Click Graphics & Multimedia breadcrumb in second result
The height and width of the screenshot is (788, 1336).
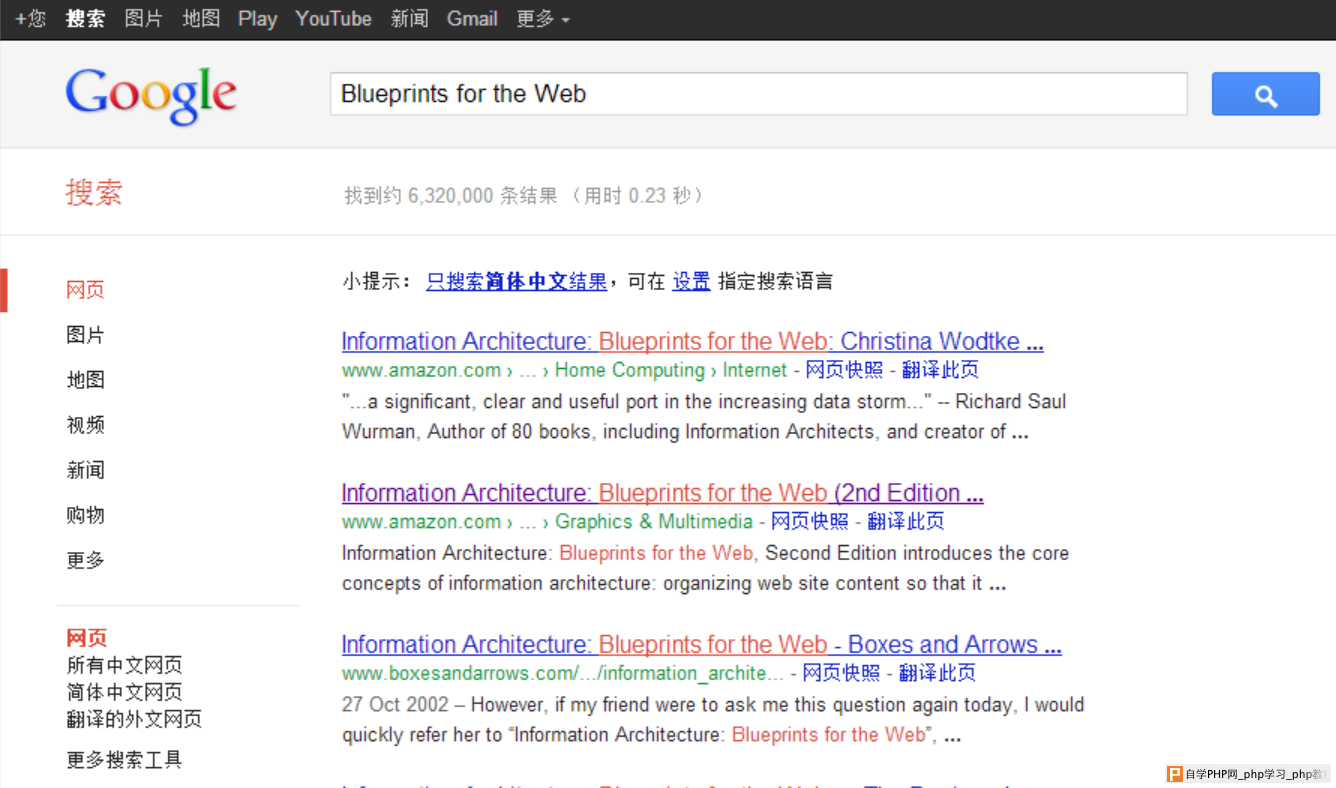point(654,522)
